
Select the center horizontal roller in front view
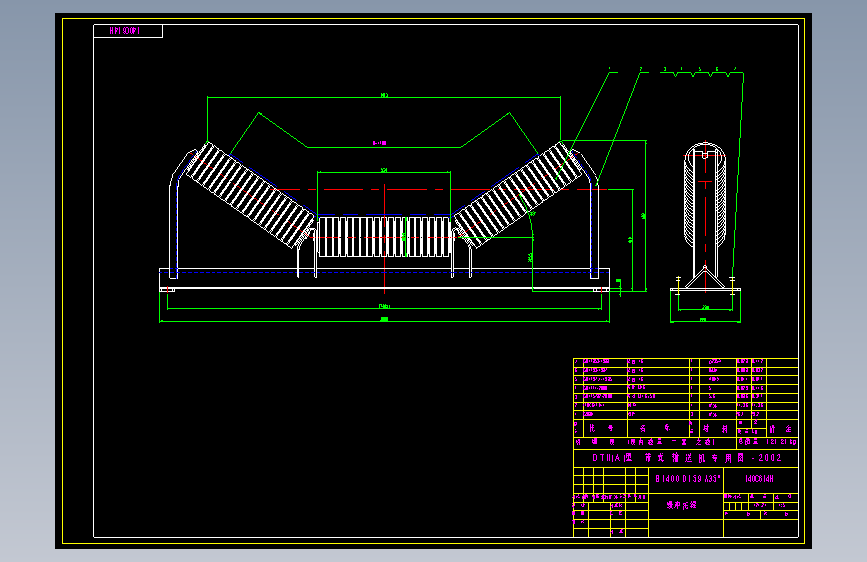[384, 237]
